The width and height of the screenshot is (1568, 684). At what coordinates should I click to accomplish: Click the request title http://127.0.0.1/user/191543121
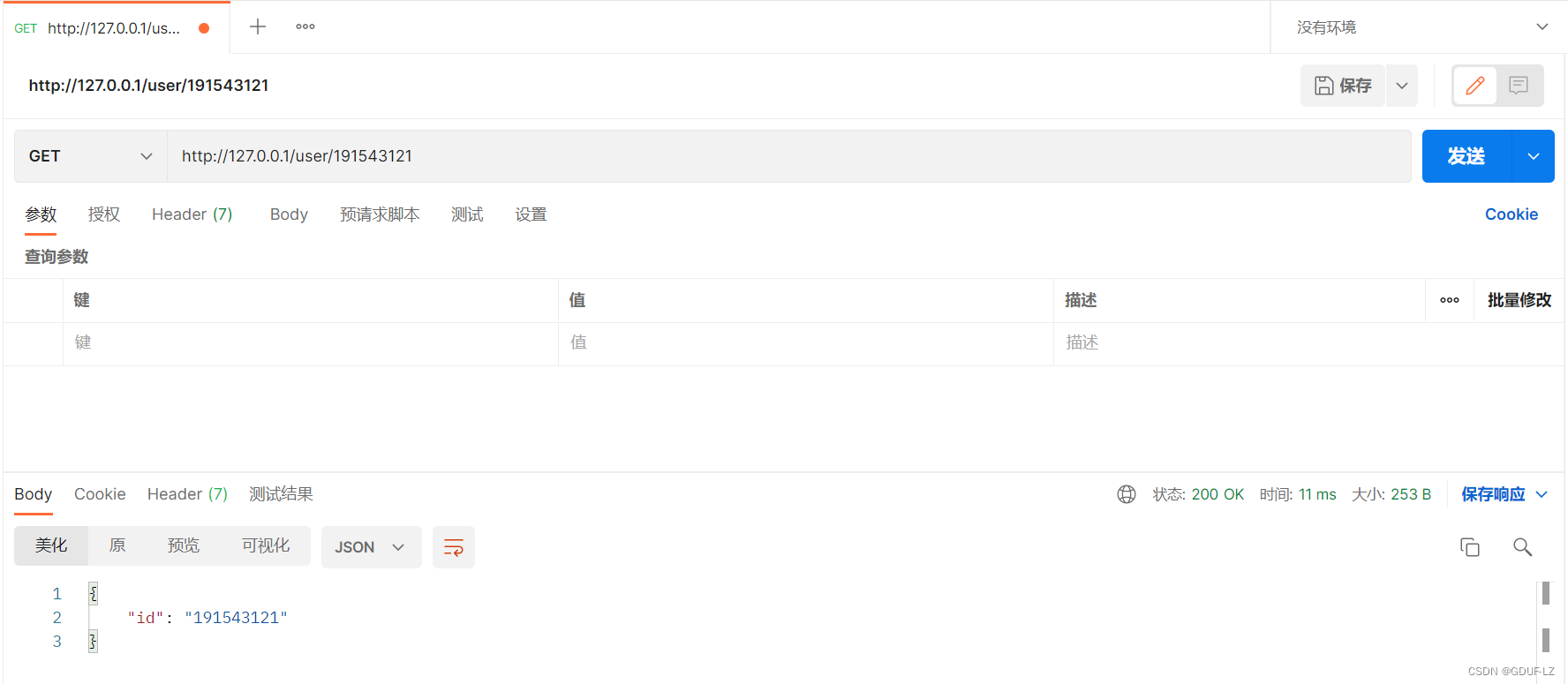coord(148,86)
